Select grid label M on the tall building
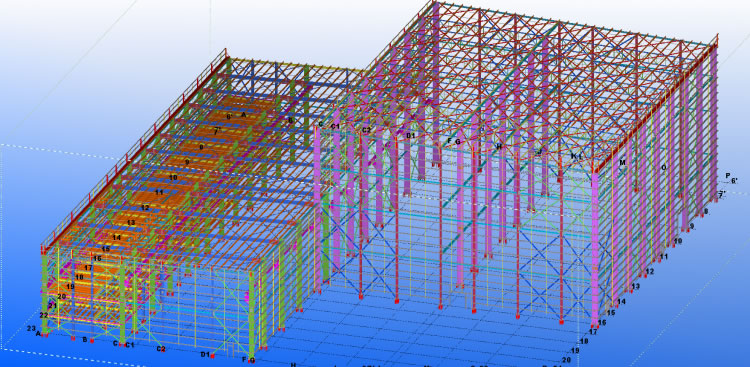The width and height of the screenshot is (750, 367). click(622, 163)
